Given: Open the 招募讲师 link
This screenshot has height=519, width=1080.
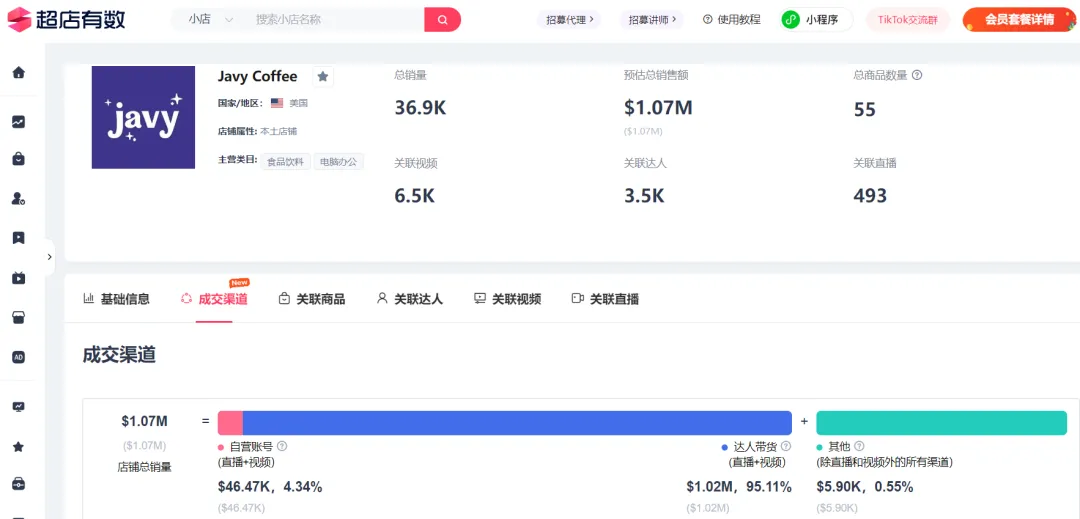Looking at the screenshot, I should [652, 19].
